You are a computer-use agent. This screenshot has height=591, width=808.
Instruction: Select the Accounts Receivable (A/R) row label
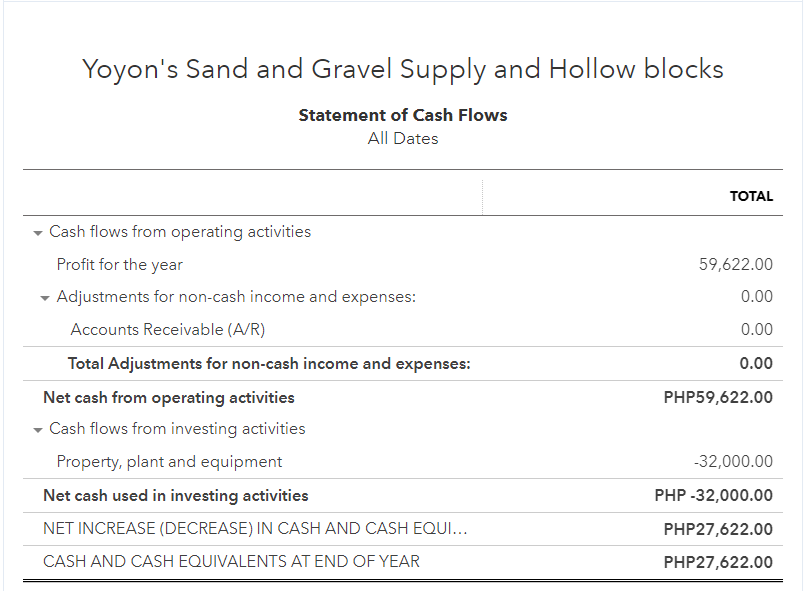tap(167, 330)
